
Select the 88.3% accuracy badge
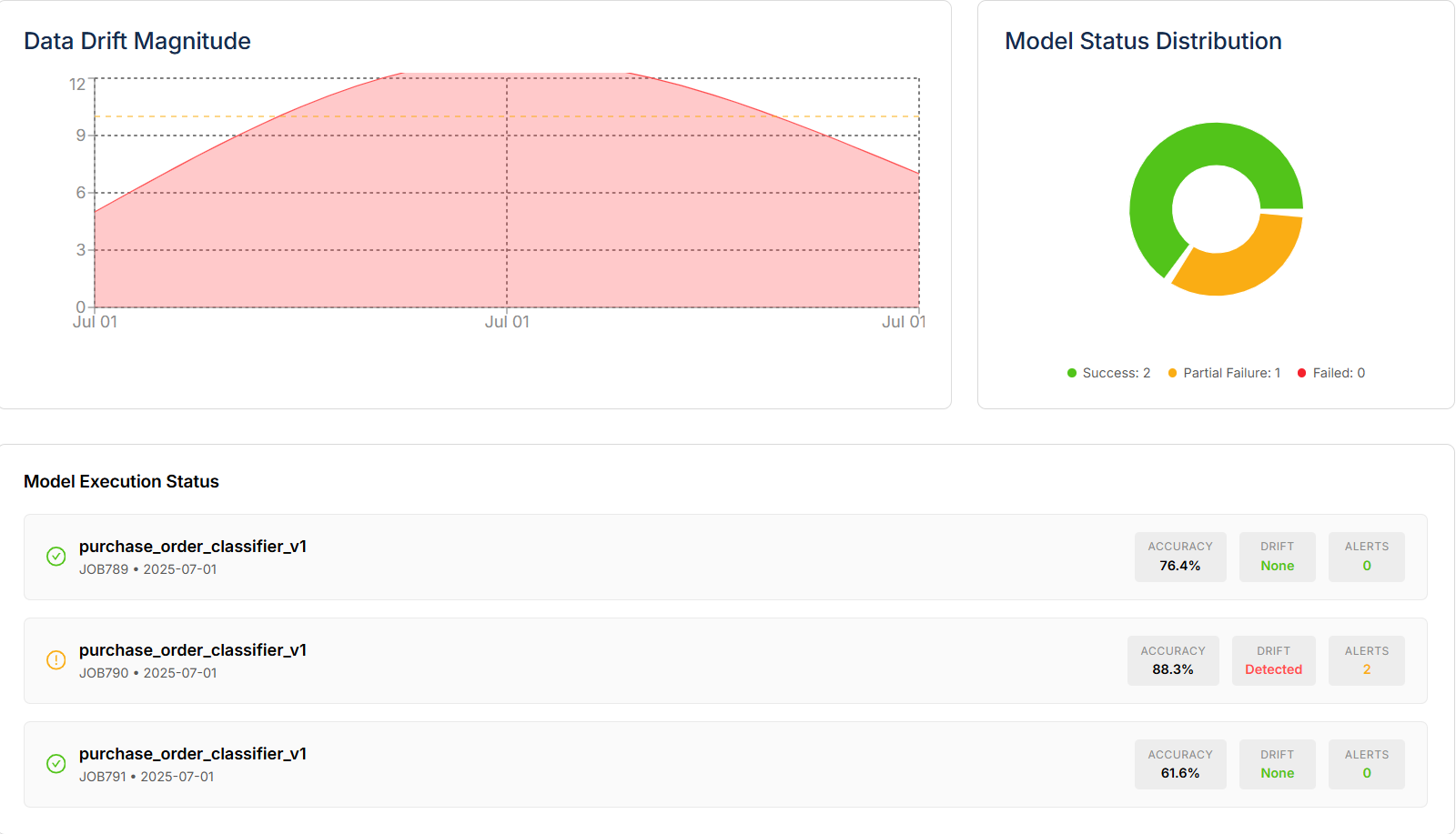point(1172,660)
